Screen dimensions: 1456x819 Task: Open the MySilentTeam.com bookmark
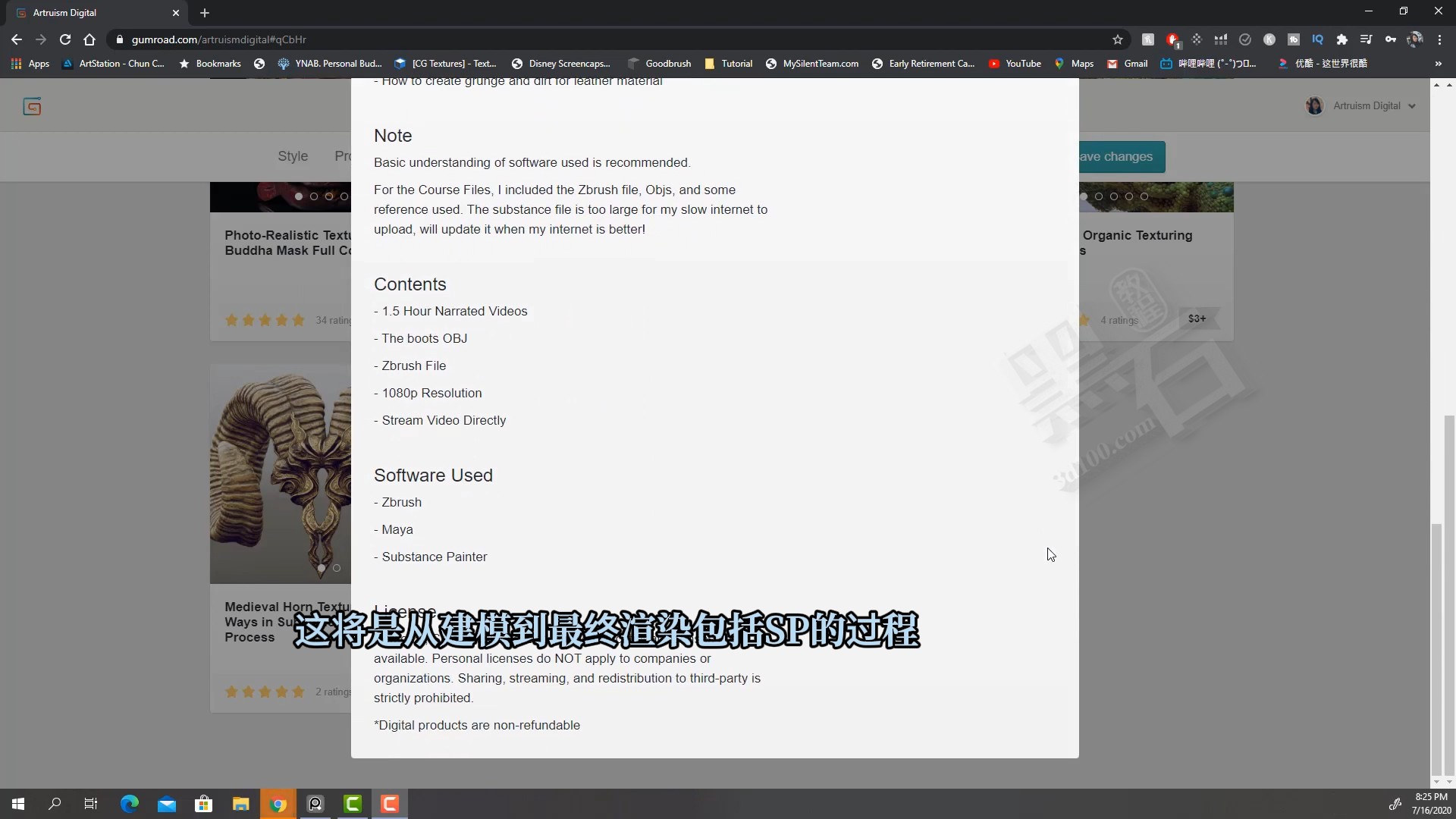(x=812, y=64)
